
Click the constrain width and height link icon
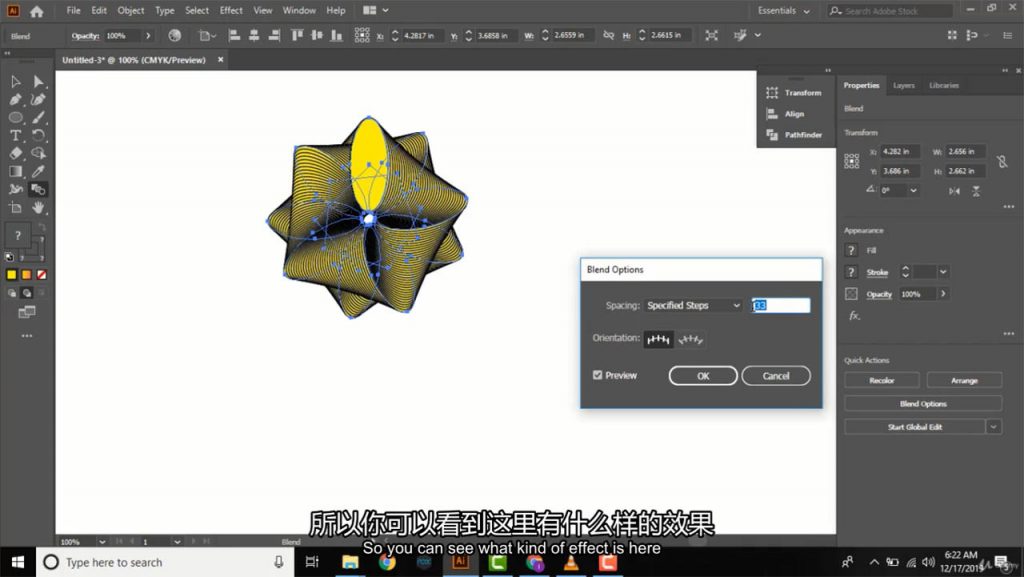pos(1003,161)
